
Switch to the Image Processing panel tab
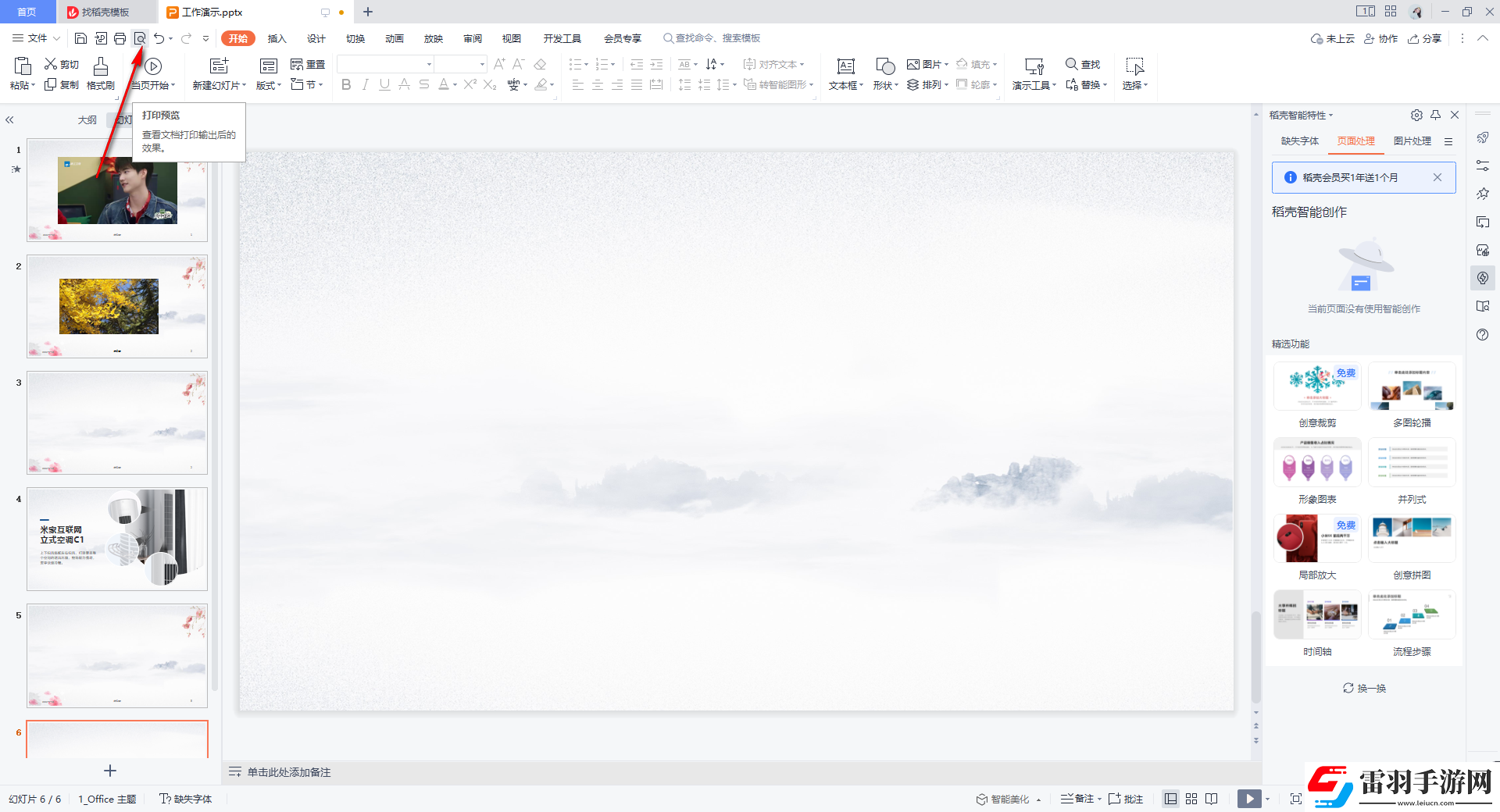click(x=1412, y=141)
